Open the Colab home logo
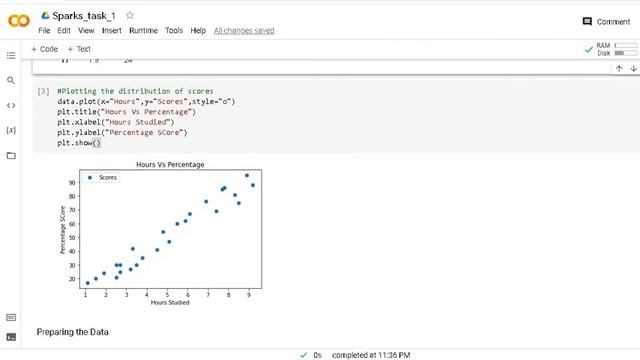This screenshot has height=360, width=640. pos(19,21)
